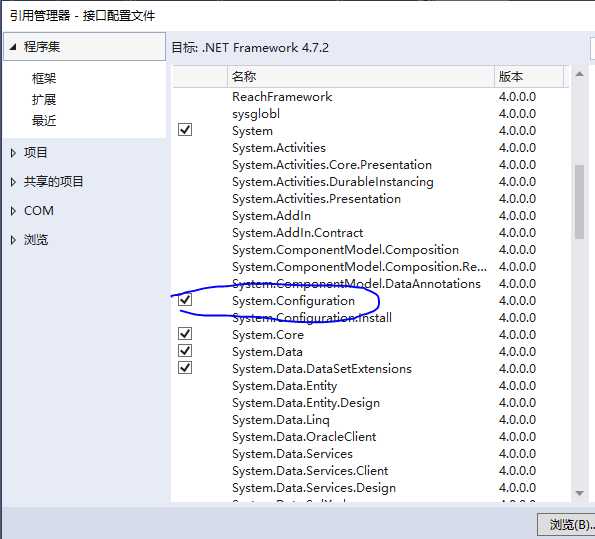Select System.Data.Services.Design row
The height and width of the screenshot is (539, 595).
pyautogui.click(x=371, y=488)
